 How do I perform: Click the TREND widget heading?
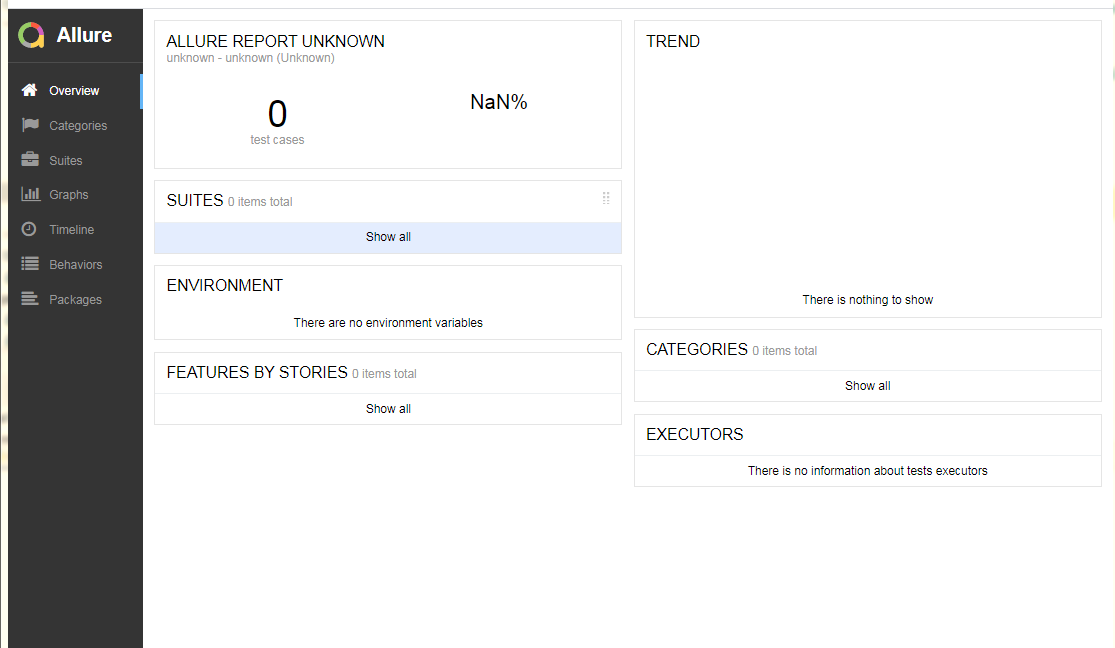673,41
